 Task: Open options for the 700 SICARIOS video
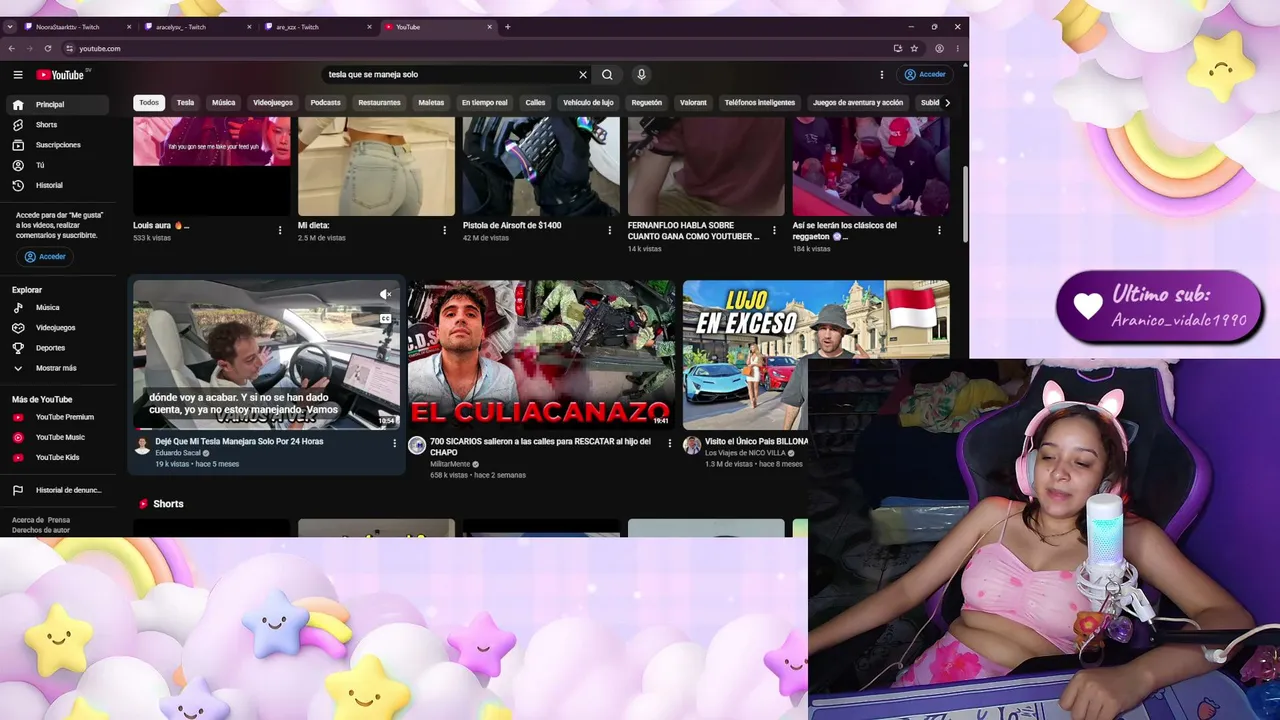[670, 443]
